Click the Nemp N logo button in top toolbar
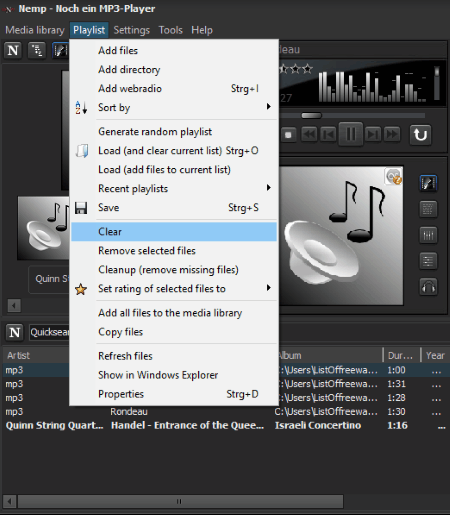The image size is (450, 515). tap(13, 50)
